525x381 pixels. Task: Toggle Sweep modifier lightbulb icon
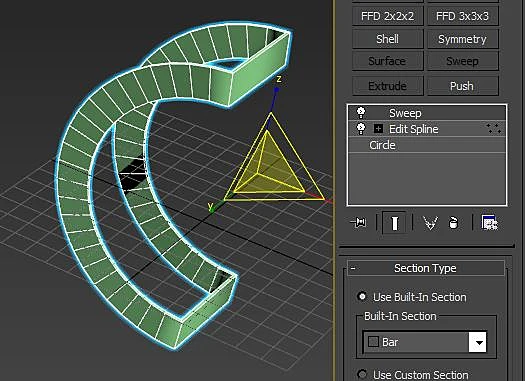click(361, 112)
